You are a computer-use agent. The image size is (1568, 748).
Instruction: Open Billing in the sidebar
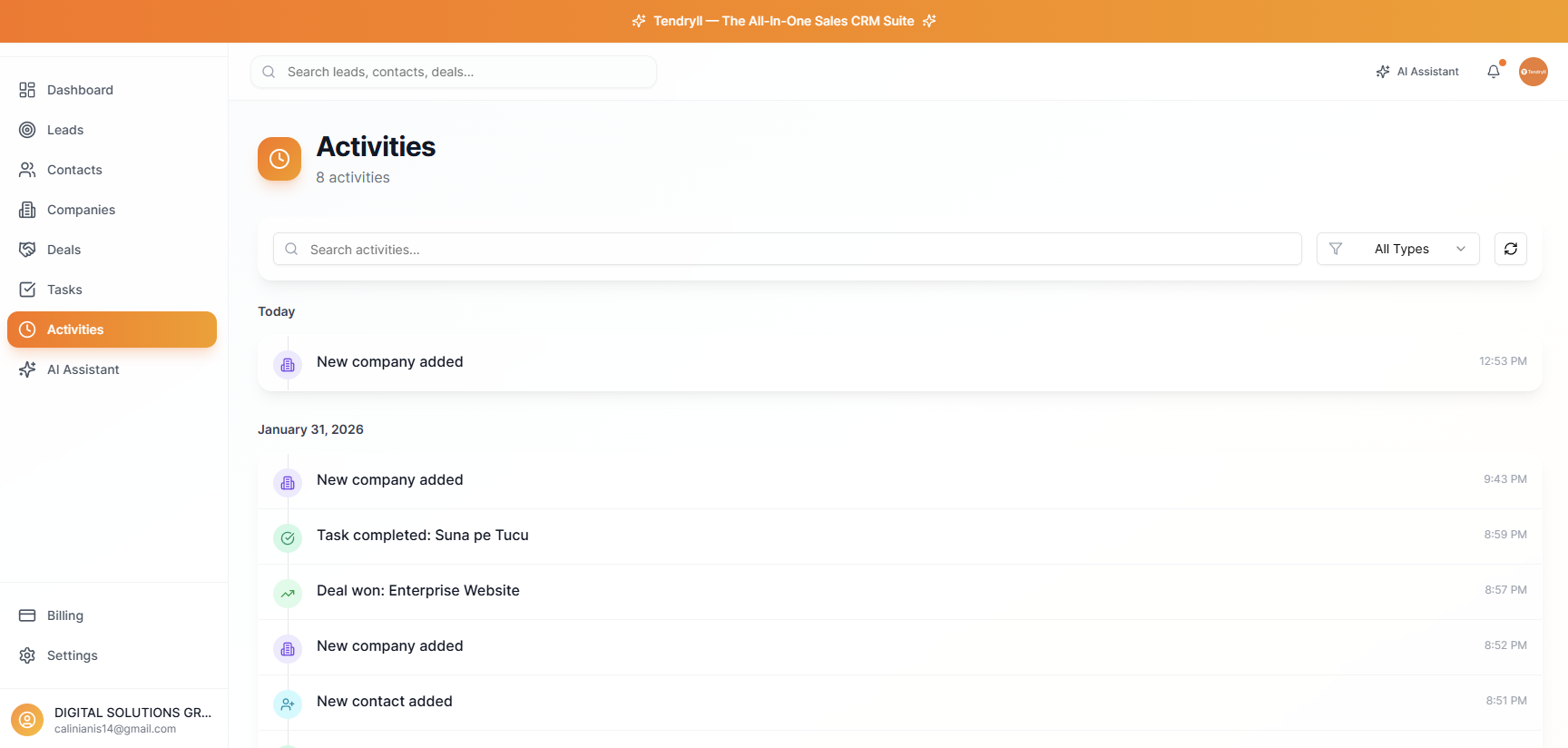tap(64, 615)
